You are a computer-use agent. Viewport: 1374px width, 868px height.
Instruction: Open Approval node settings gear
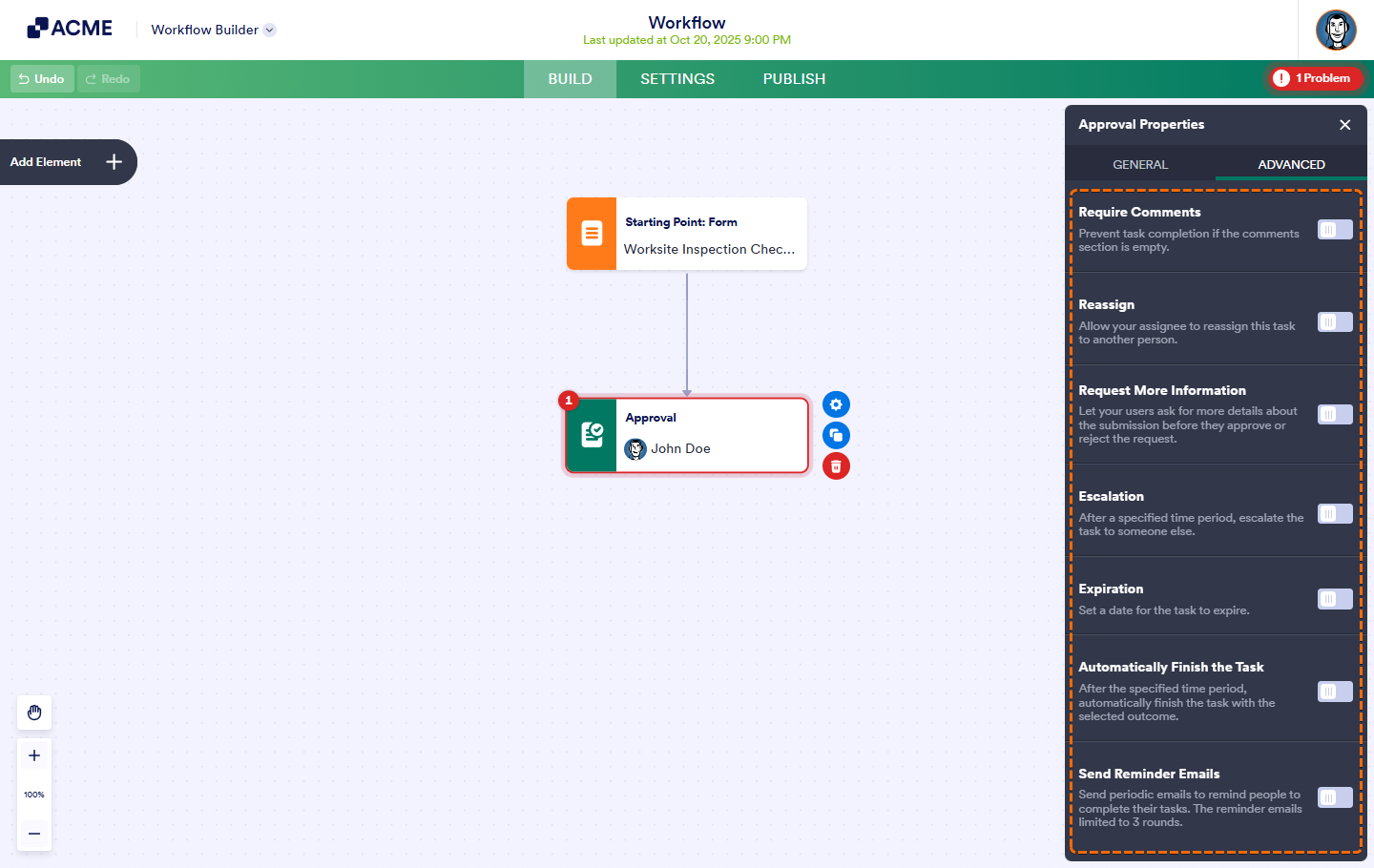836,404
